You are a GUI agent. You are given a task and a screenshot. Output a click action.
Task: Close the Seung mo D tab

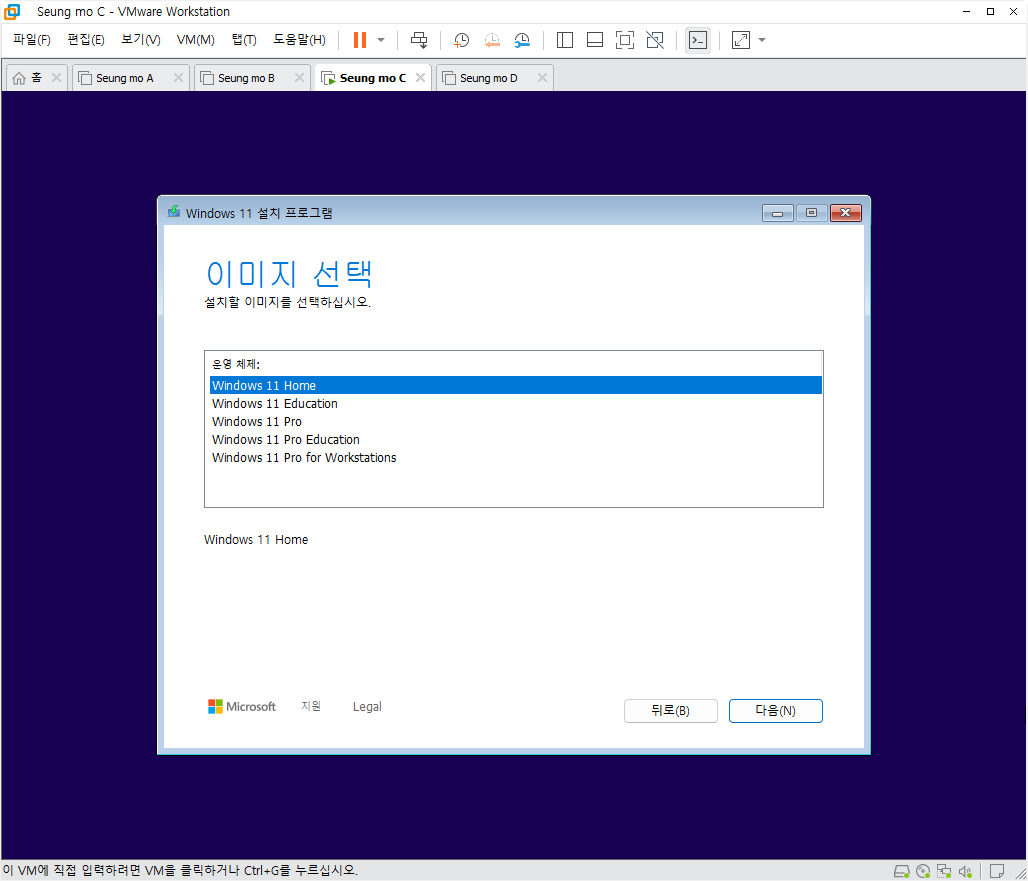(542, 78)
